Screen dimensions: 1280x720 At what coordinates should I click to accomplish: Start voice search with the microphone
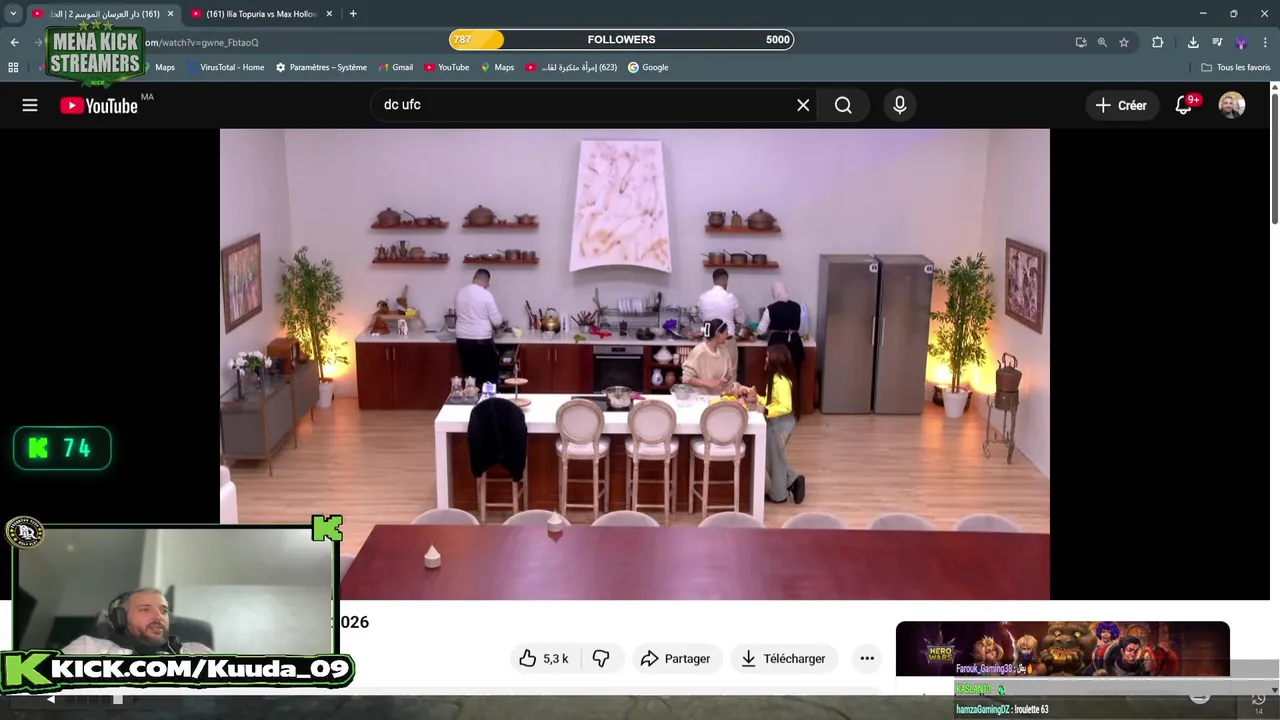(900, 105)
